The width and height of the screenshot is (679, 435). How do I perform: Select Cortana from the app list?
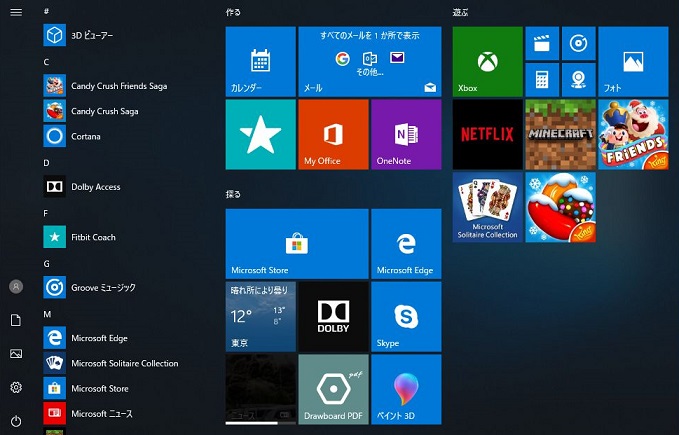point(86,136)
